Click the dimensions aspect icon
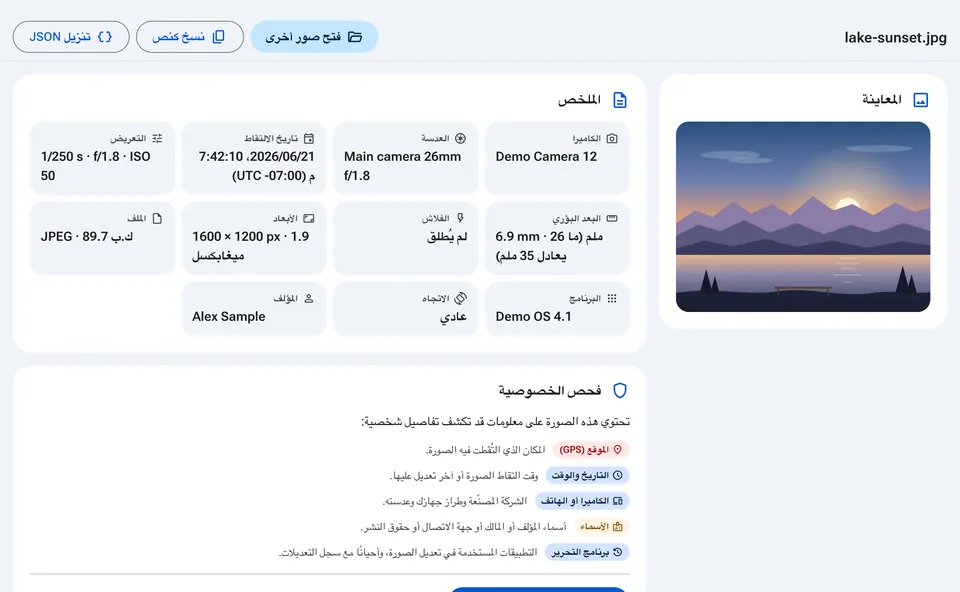 click(309, 219)
